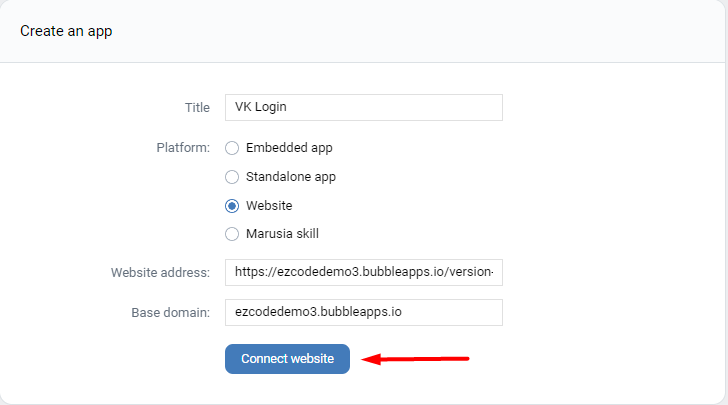Image resolution: width=728 pixels, height=405 pixels.
Task: Select the Website platform radio button
Action: tap(232, 206)
